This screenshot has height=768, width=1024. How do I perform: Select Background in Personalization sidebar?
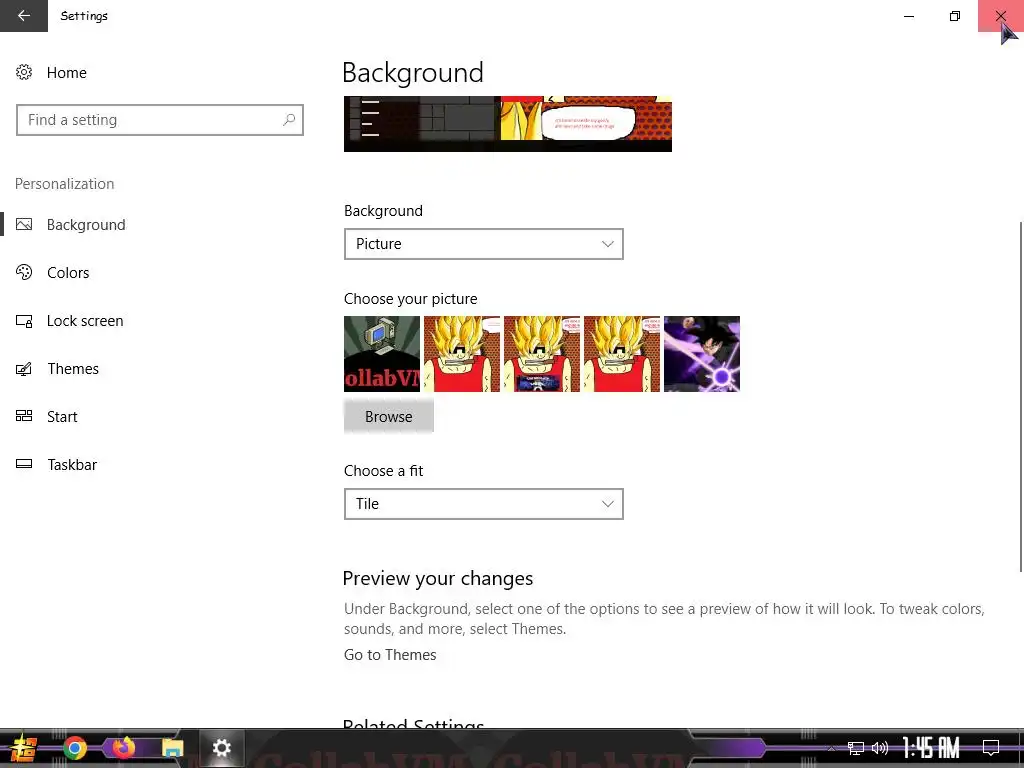pos(86,225)
